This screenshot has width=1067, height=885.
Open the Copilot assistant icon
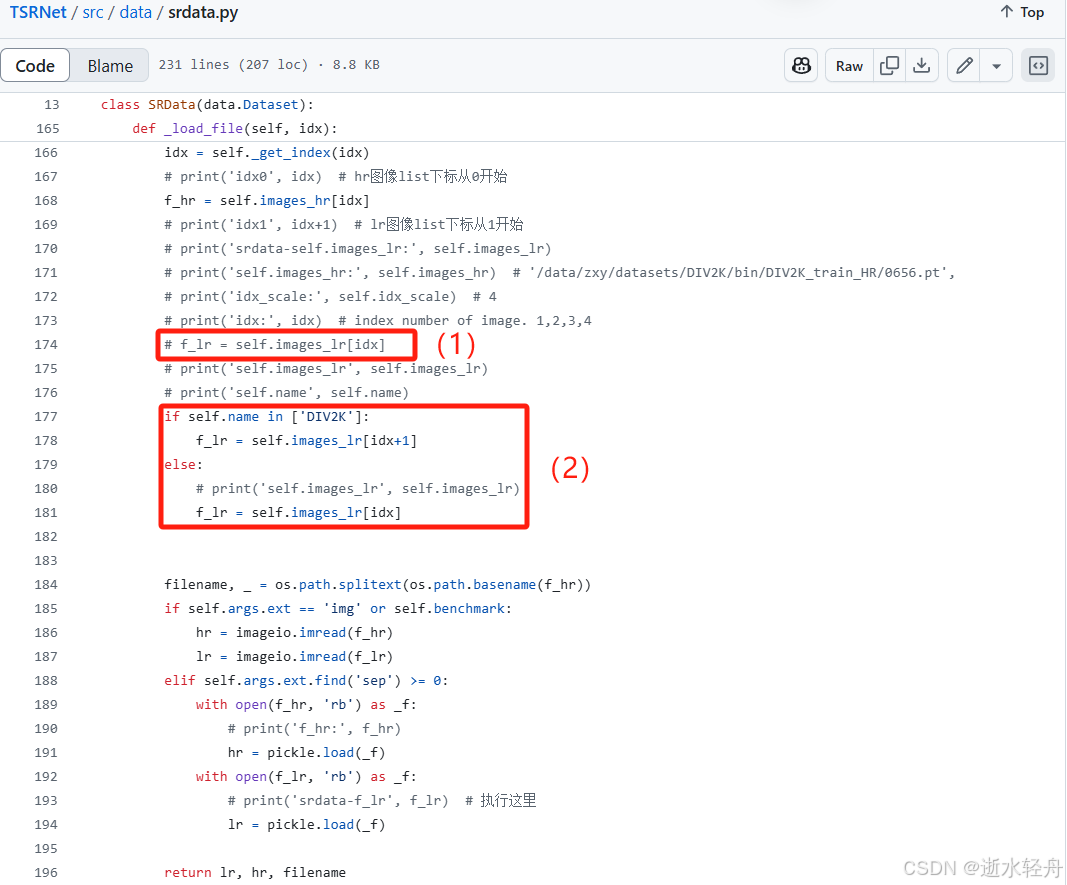click(x=801, y=65)
